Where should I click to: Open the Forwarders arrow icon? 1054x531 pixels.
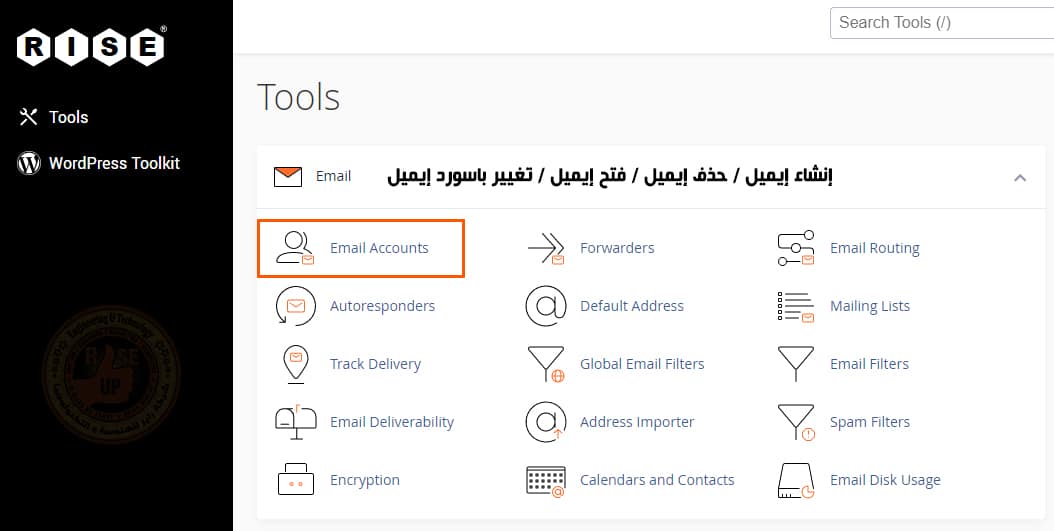click(x=545, y=248)
